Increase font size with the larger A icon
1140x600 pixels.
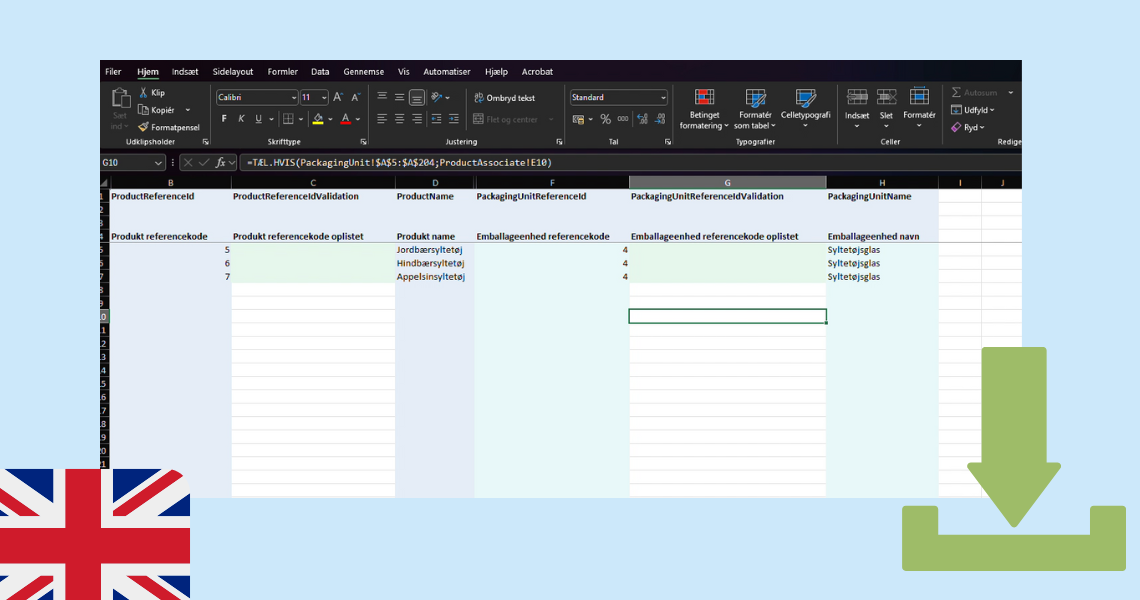(x=338, y=97)
